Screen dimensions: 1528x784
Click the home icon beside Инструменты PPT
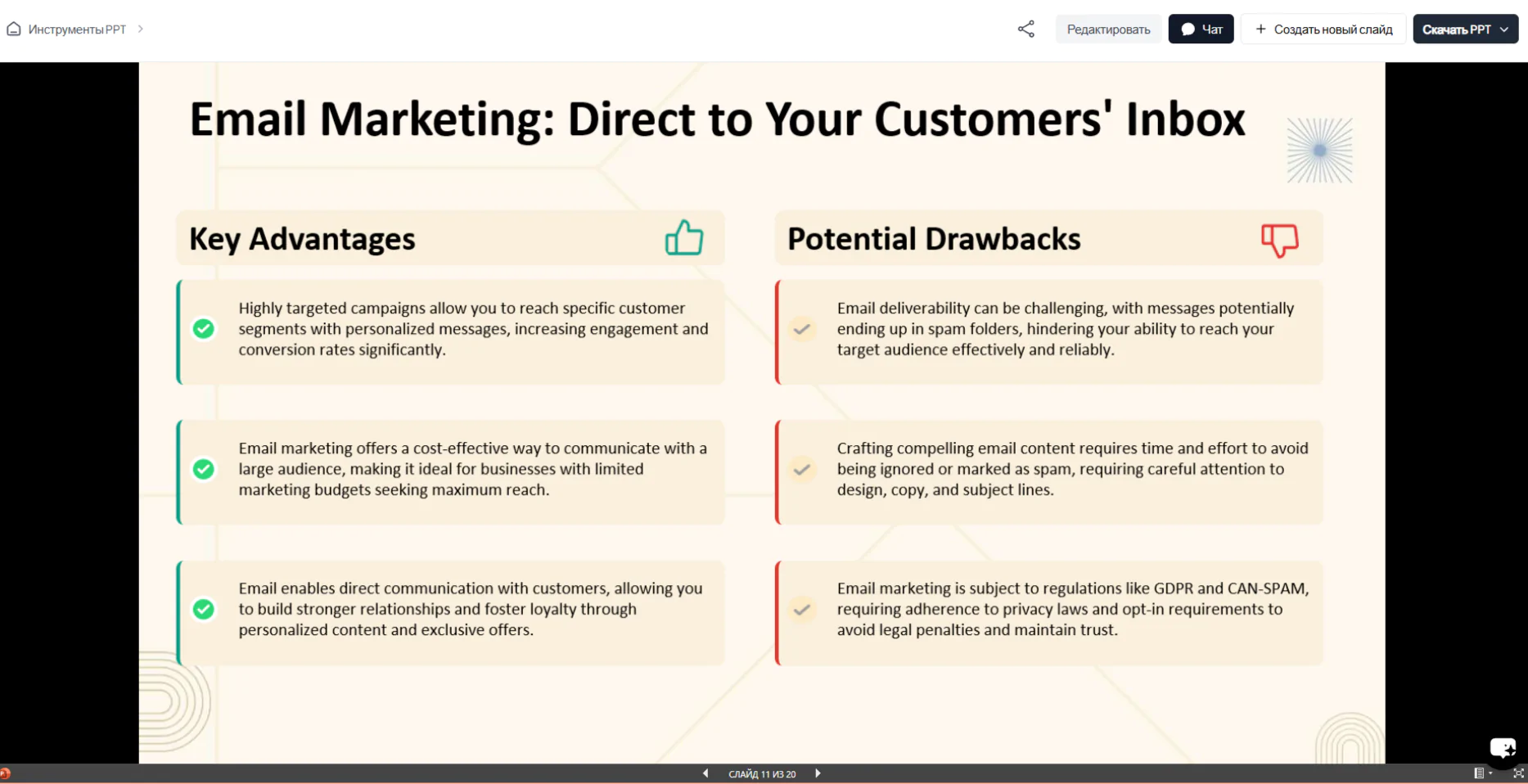14,29
